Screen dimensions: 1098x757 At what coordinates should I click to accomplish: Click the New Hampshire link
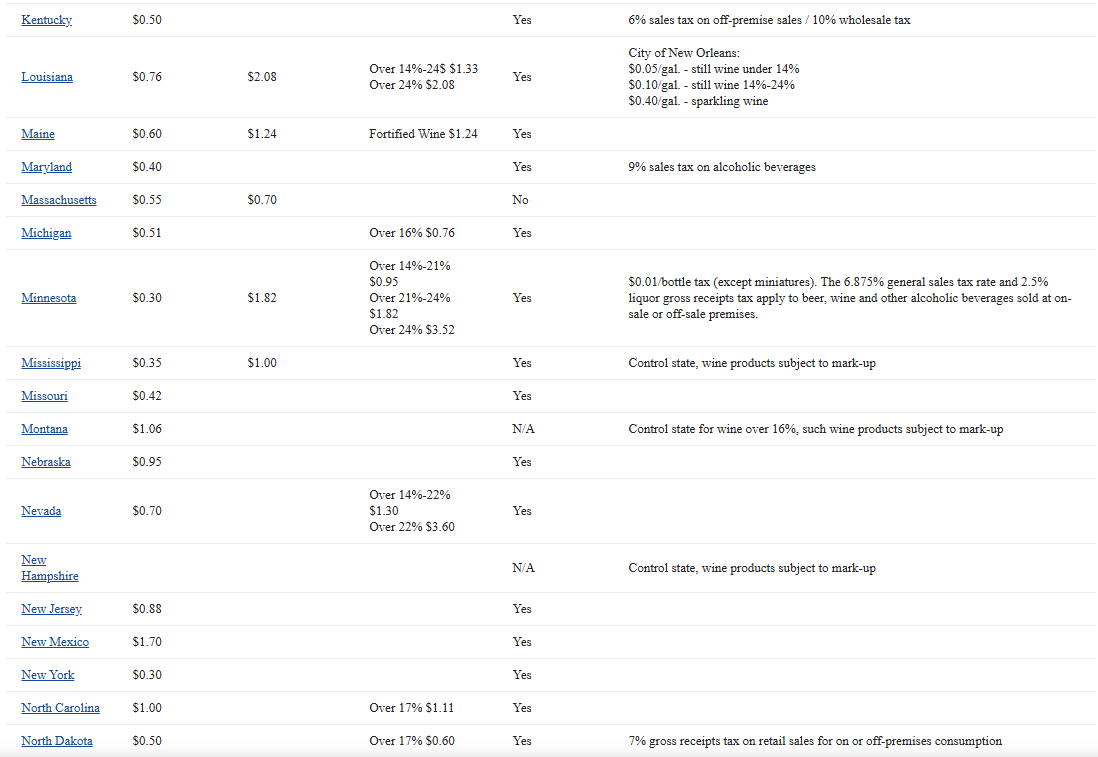tap(49, 568)
